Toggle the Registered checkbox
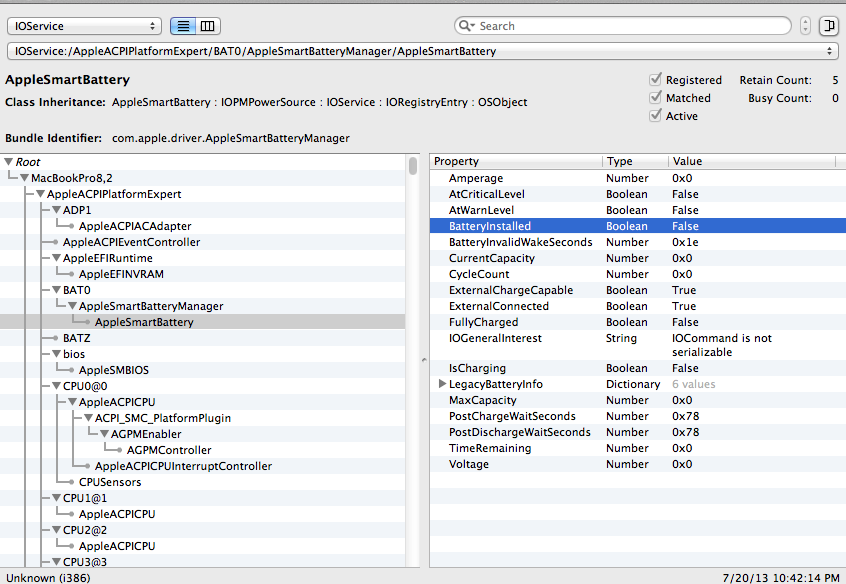This screenshot has height=584, width=846. pyautogui.click(x=655, y=79)
